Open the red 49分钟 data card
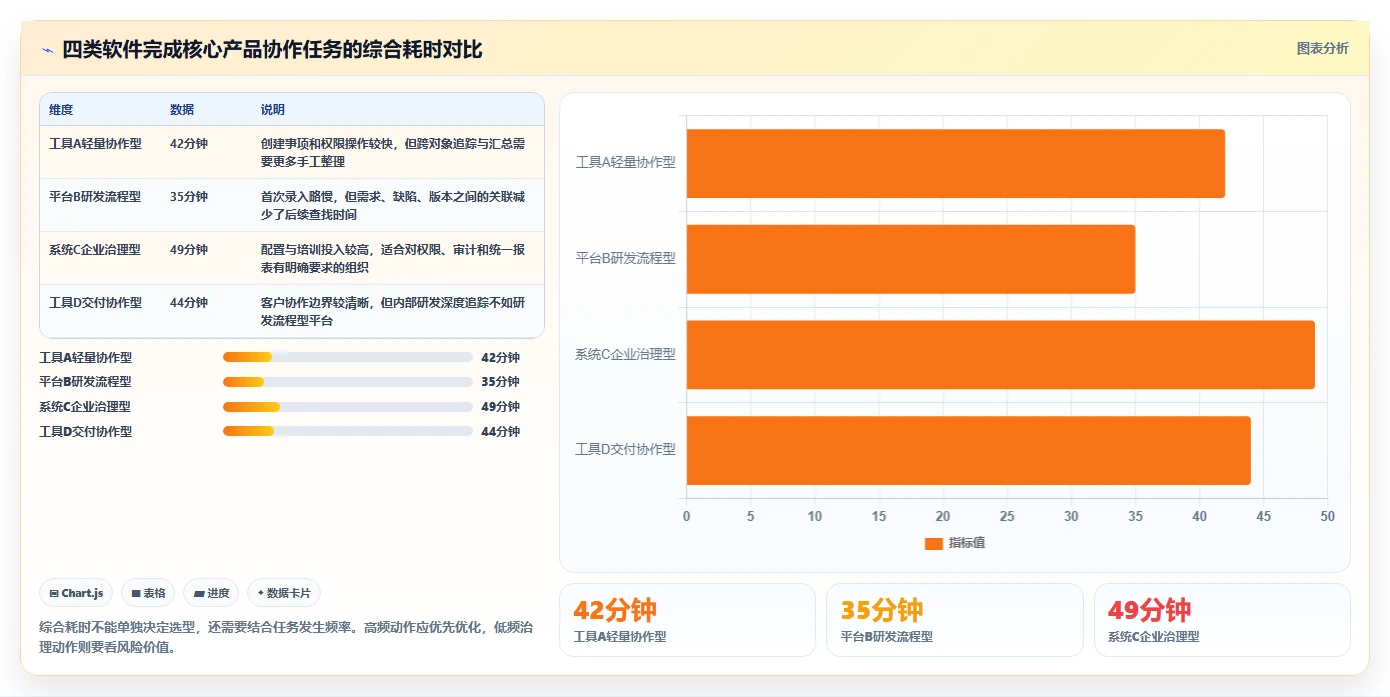The image size is (1390, 697). tap(1222, 620)
